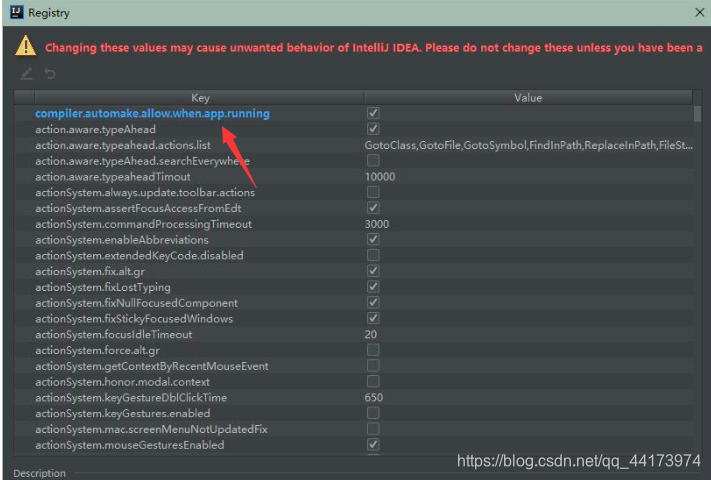Viewport: 711px width, 480px height.
Task: Select actionSystem.keyGestureDblClickTime key
Action: coord(131,398)
